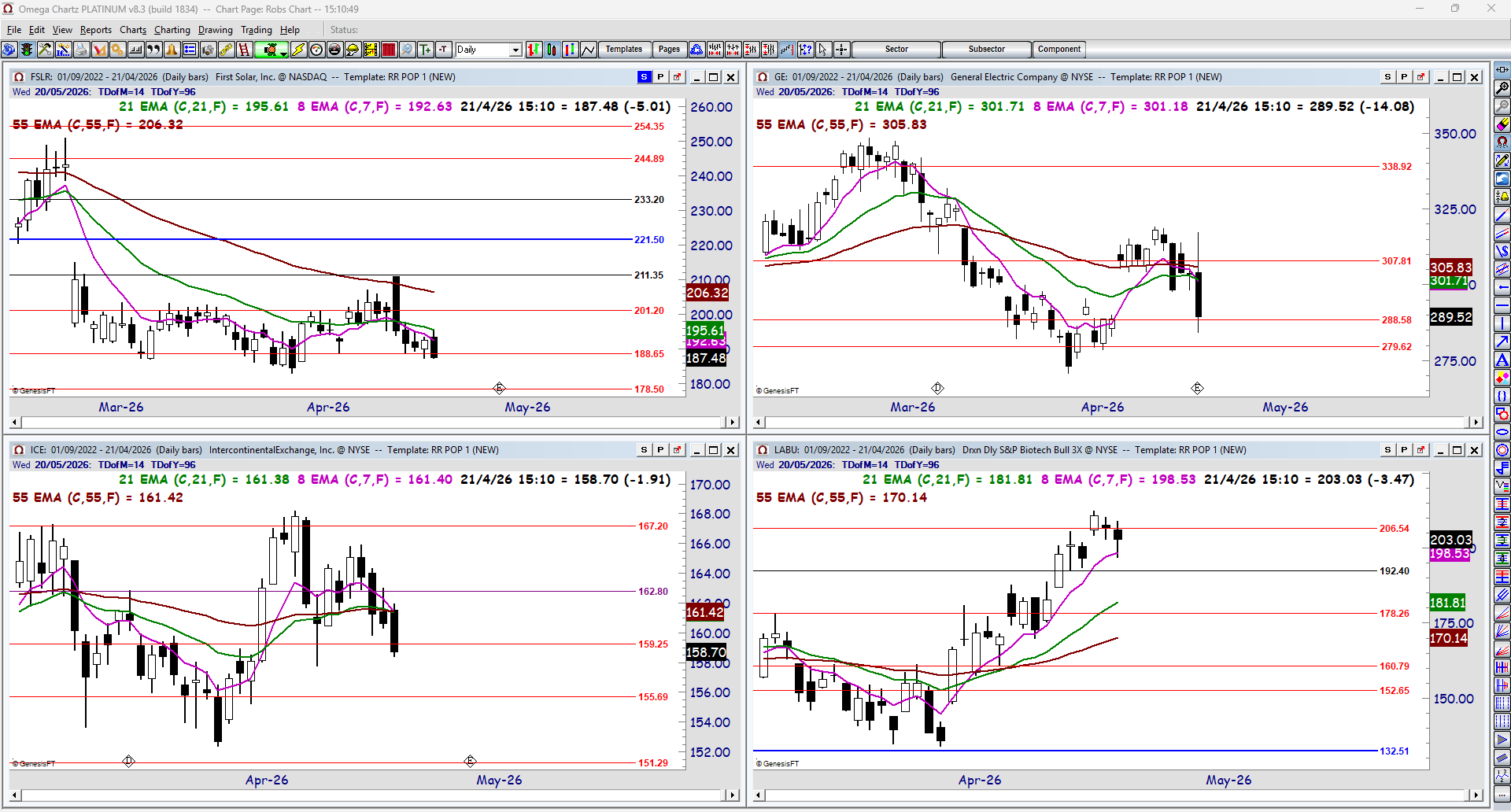Click GE chart's horizontal scrollbar left arrow
Image resolution: width=1511 pixels, height=812 pixels.
tap(759, 423)
